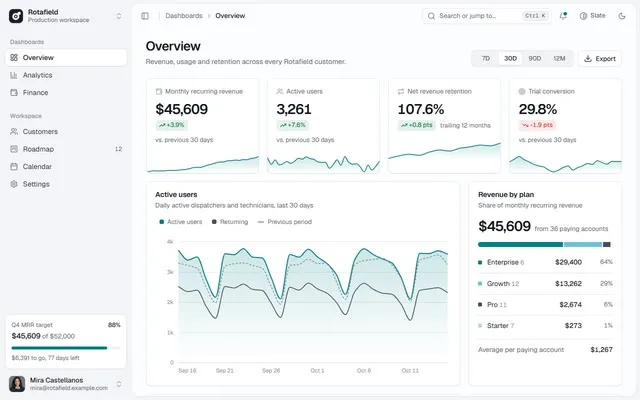Click the Export button
This screenshot has width=640, height=400.
600,58
